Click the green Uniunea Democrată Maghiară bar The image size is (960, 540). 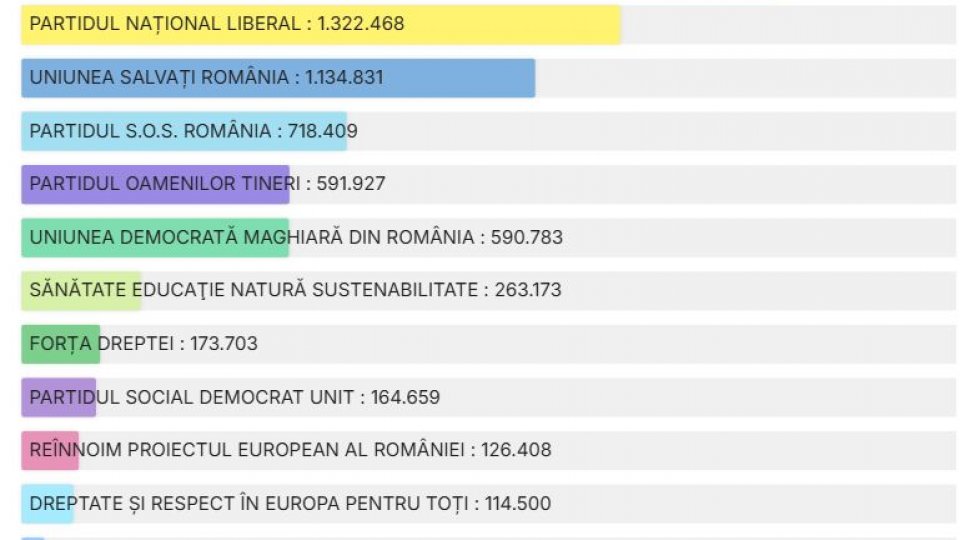pyautogui.click(x=155, y=237)
